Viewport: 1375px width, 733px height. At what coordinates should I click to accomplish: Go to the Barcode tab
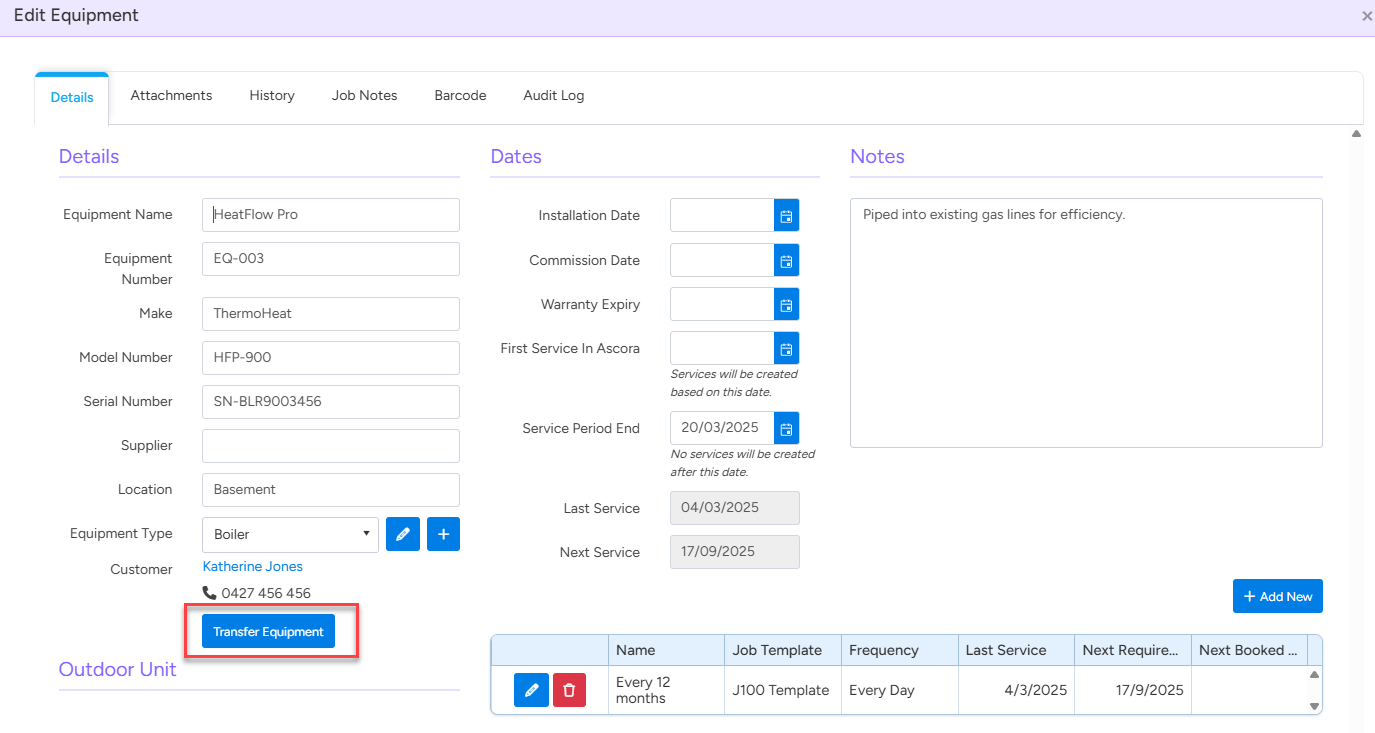point(460,96)
